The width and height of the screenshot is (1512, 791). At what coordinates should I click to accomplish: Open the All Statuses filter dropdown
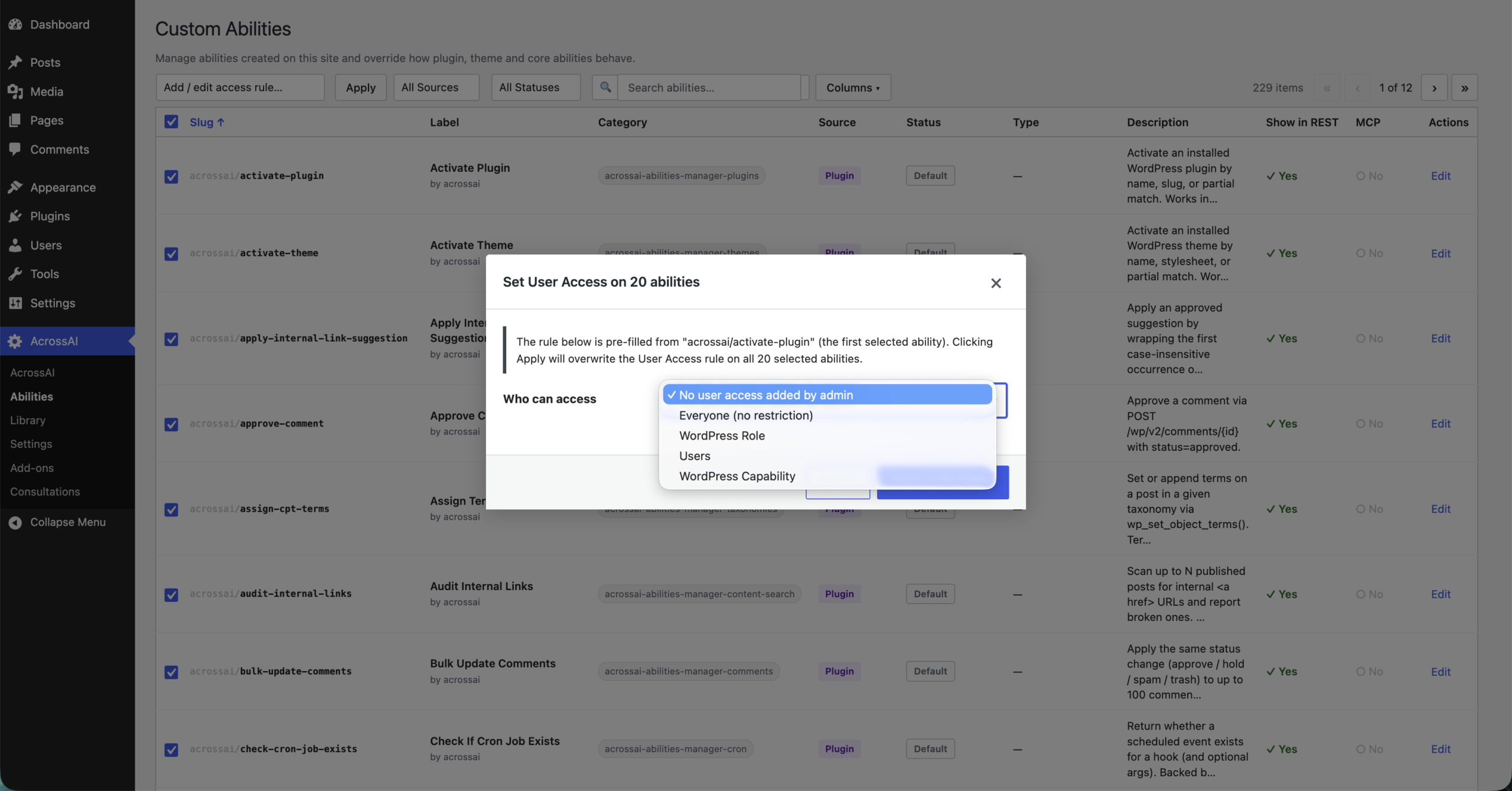pyautogui.click(x=536, y=87)
